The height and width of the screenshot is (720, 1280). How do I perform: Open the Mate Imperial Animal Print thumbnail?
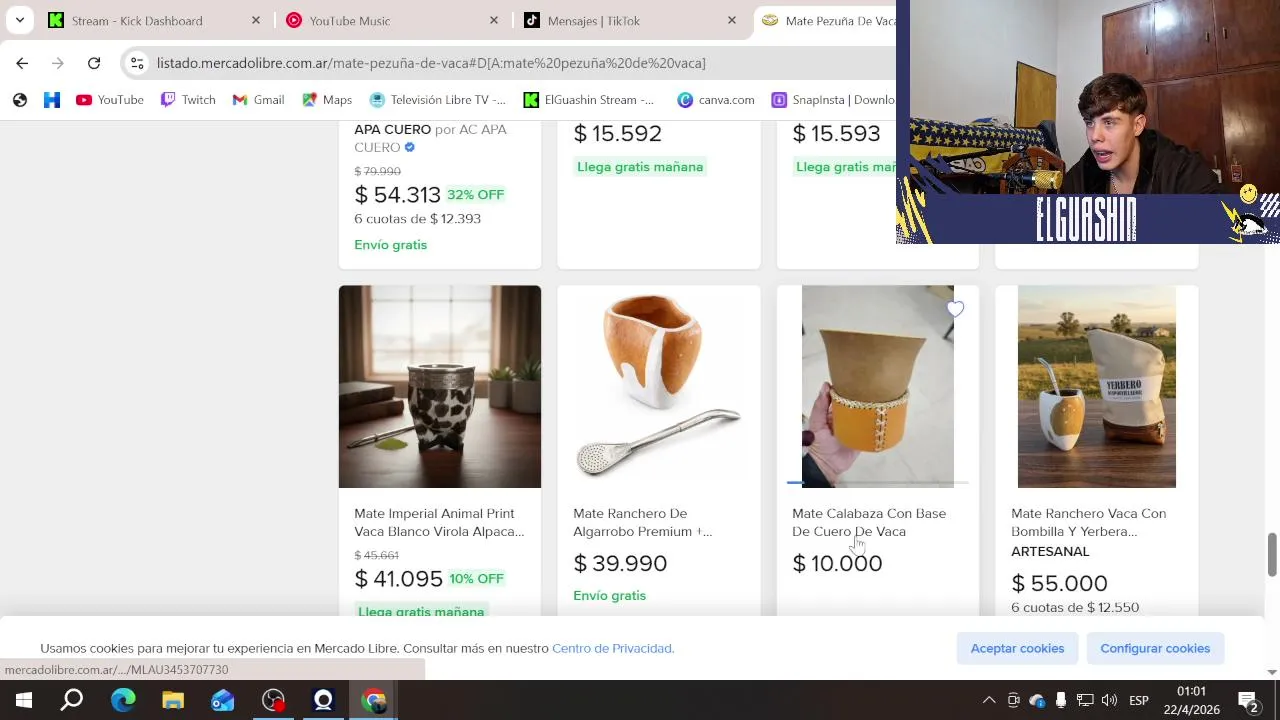440,387
